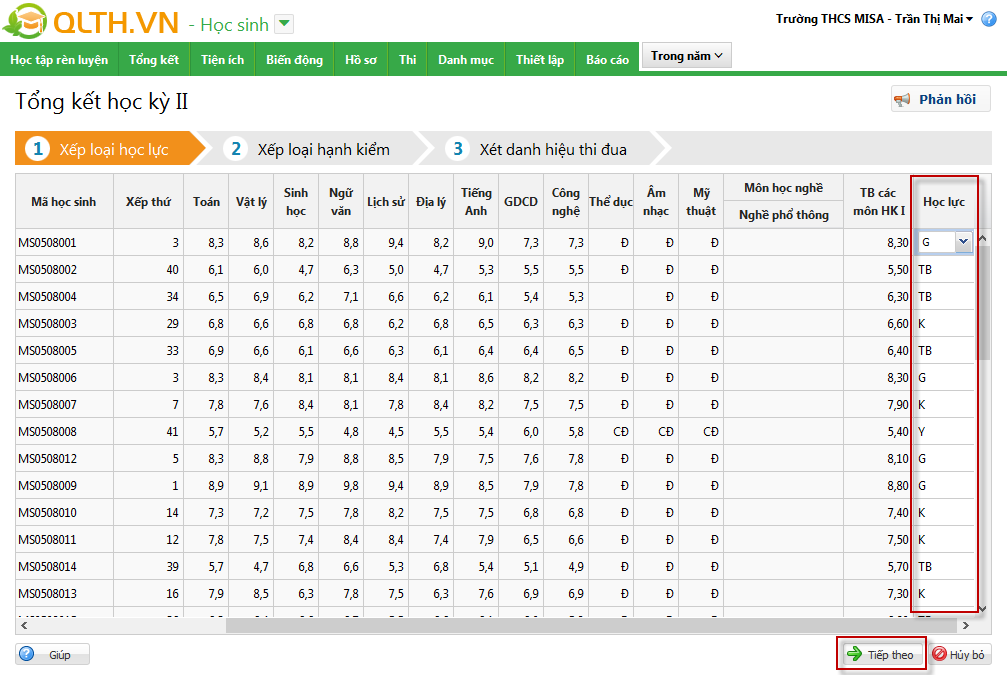1007x675 pixels.
Task: Expand the Học sinh module dropdown arrow
Action: [284, 24]
